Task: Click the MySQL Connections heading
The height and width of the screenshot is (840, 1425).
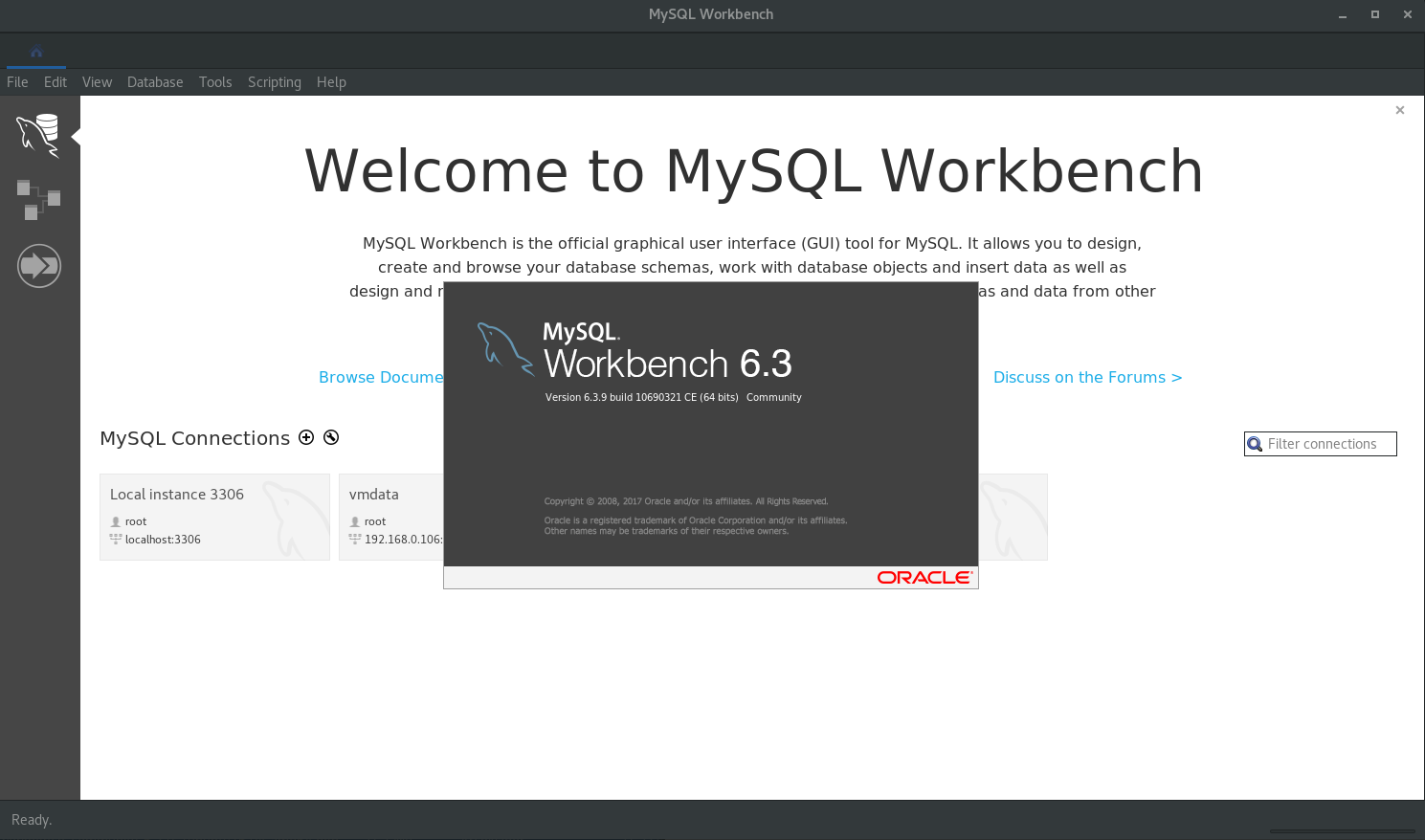Action: click(195, 438)
